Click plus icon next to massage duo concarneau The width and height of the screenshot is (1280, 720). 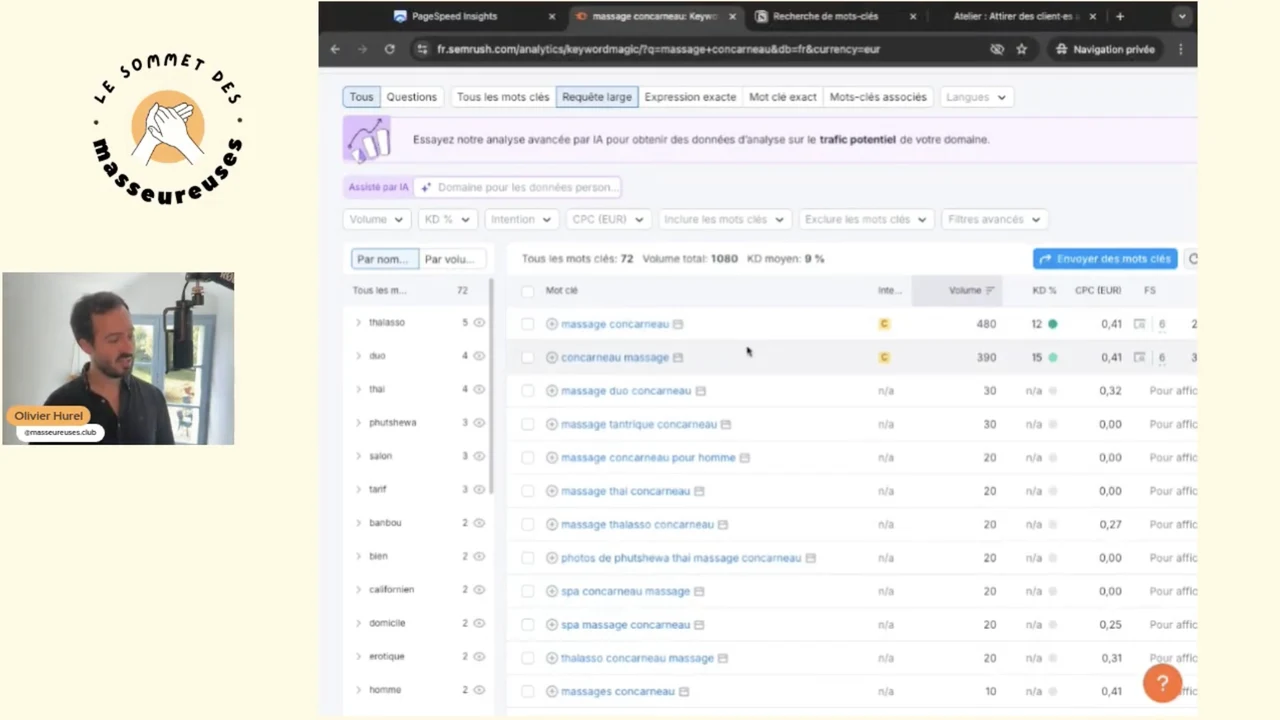(x=552, y=391)
